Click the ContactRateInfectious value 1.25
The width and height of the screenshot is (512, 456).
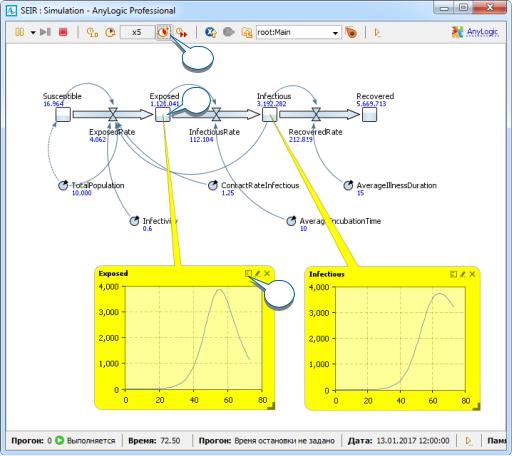(228, 193)
